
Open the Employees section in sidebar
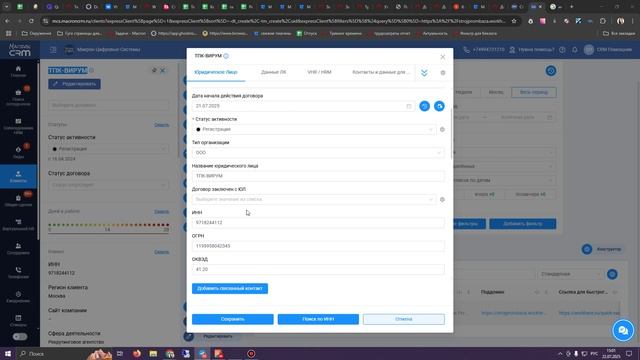[18, 249]
